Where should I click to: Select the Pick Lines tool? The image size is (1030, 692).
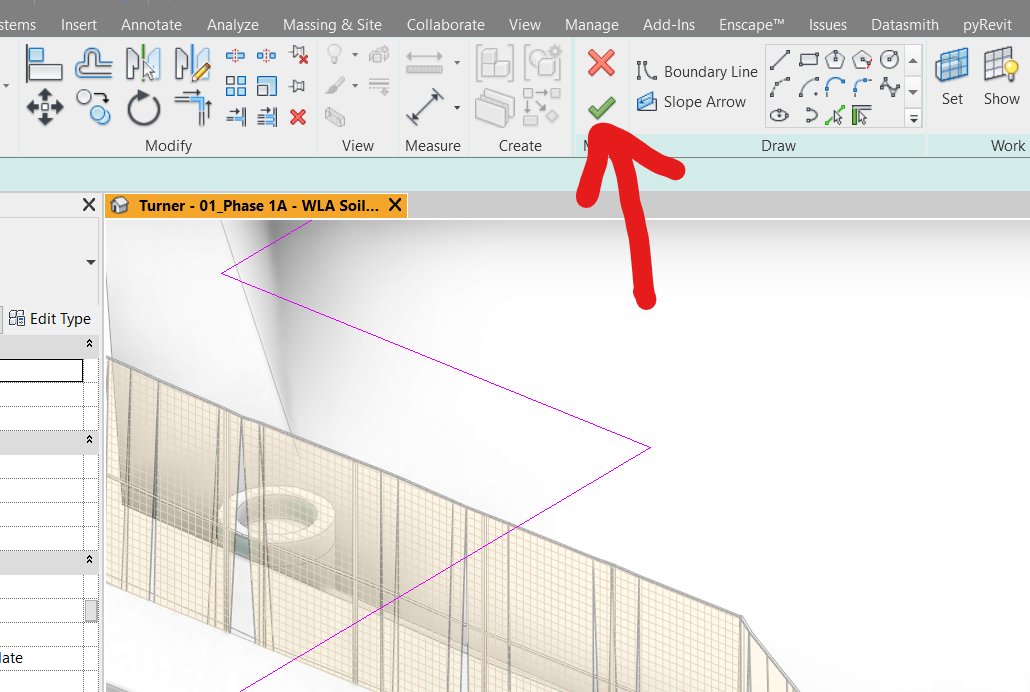[x=835, y=116]
